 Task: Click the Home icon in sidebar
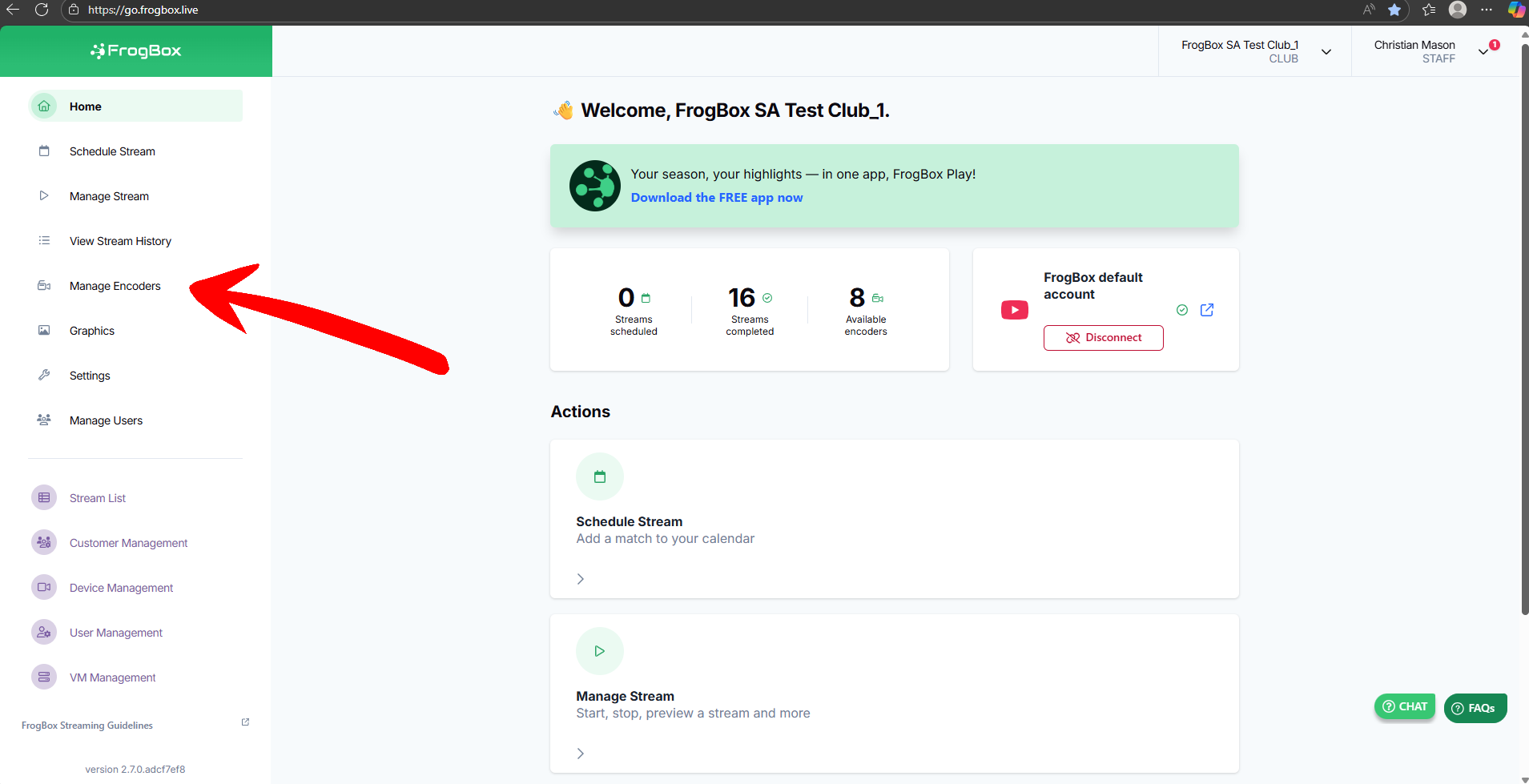44,107
